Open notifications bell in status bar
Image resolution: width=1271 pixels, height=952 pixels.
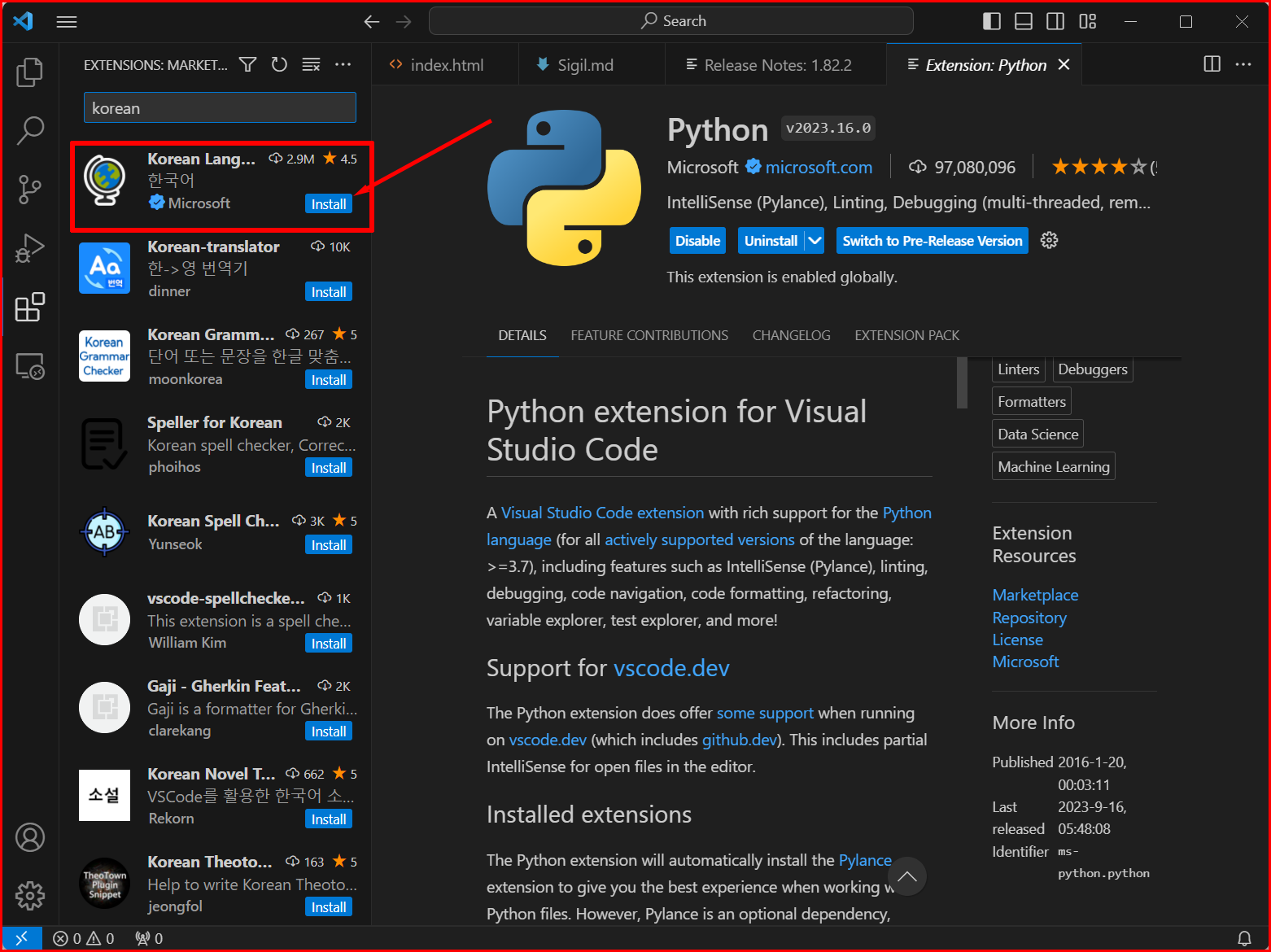1244,938
